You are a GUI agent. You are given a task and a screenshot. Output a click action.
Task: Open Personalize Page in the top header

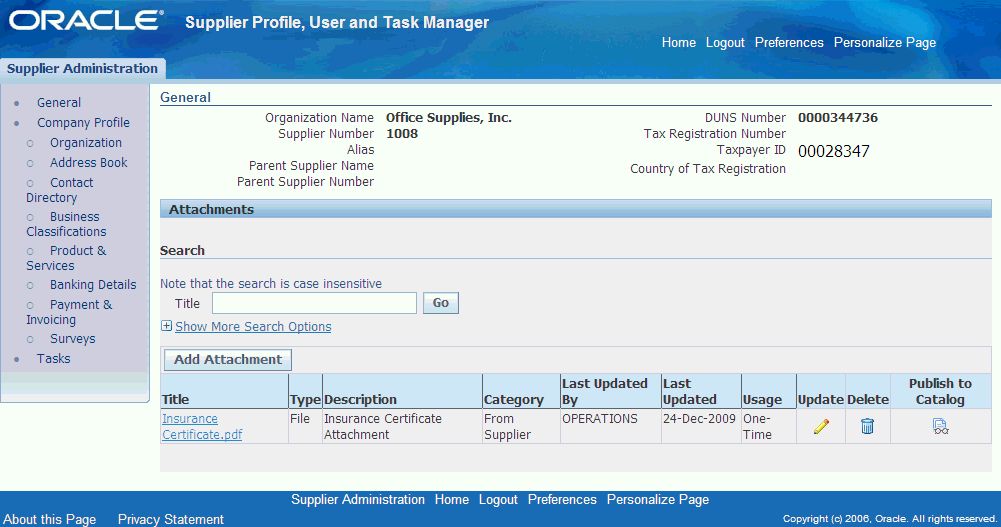click(885, 43)
